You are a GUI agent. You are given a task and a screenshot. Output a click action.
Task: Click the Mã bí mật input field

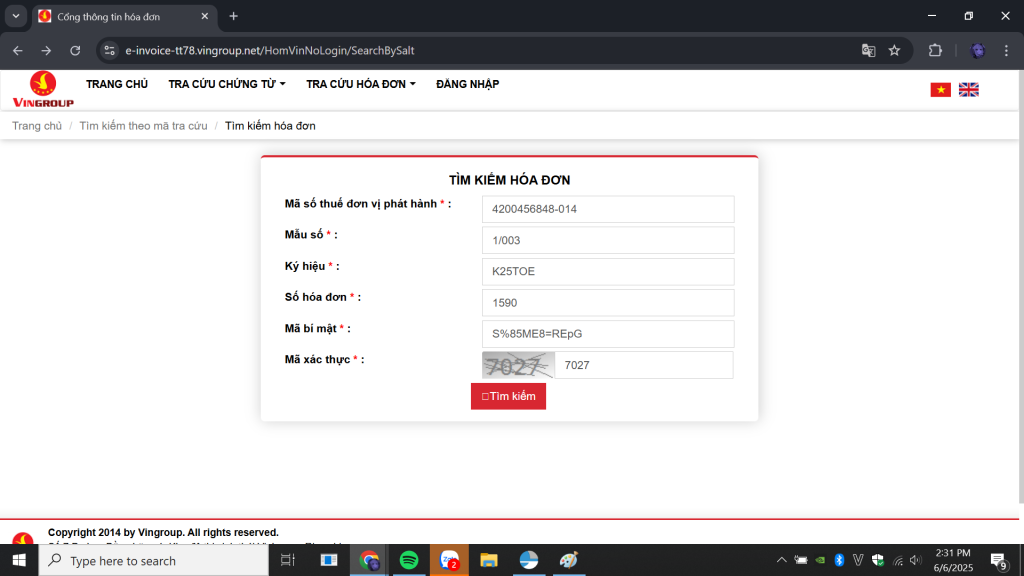point(608,334)
